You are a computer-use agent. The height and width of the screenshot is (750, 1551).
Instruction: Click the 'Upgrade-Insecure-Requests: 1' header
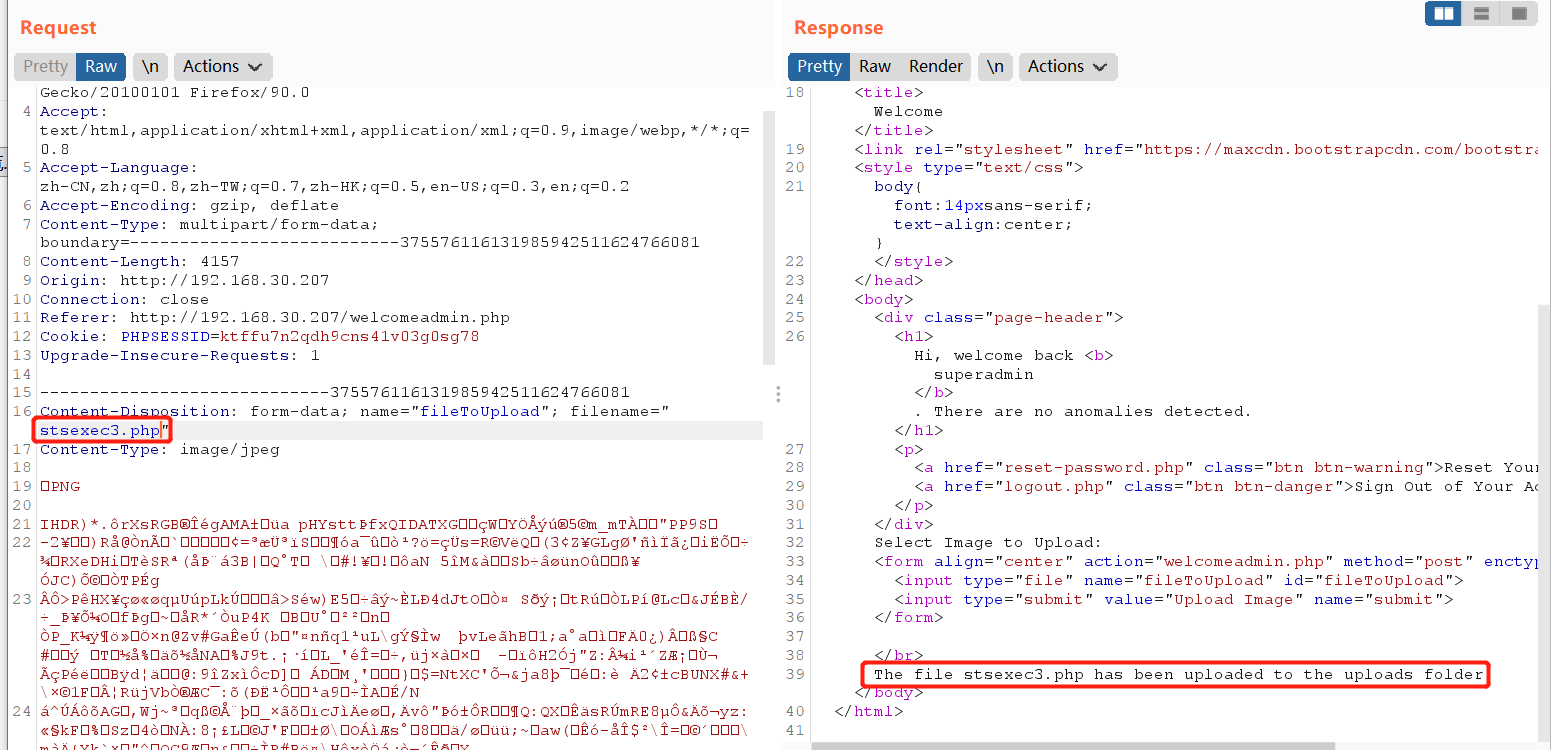[x=180, y=355]
